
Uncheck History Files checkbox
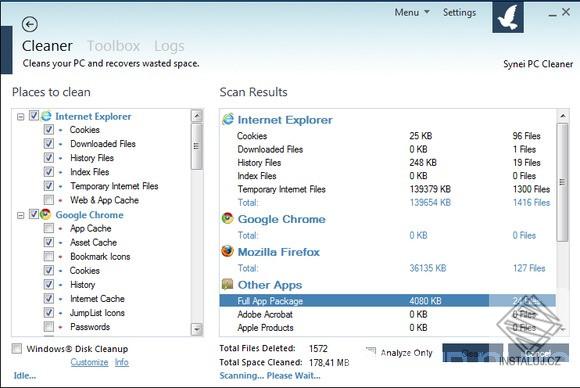(x=48, y=158)
